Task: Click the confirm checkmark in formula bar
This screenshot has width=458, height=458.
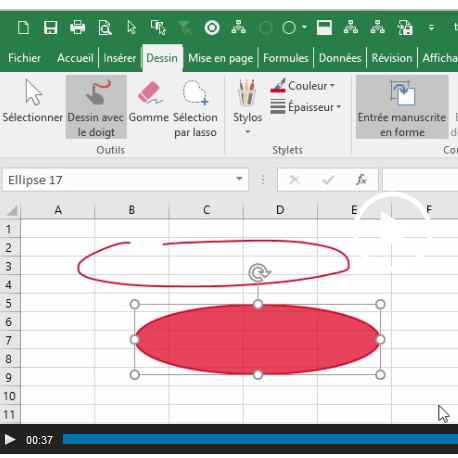Action: pyautogui.click(x=328, y=180)
